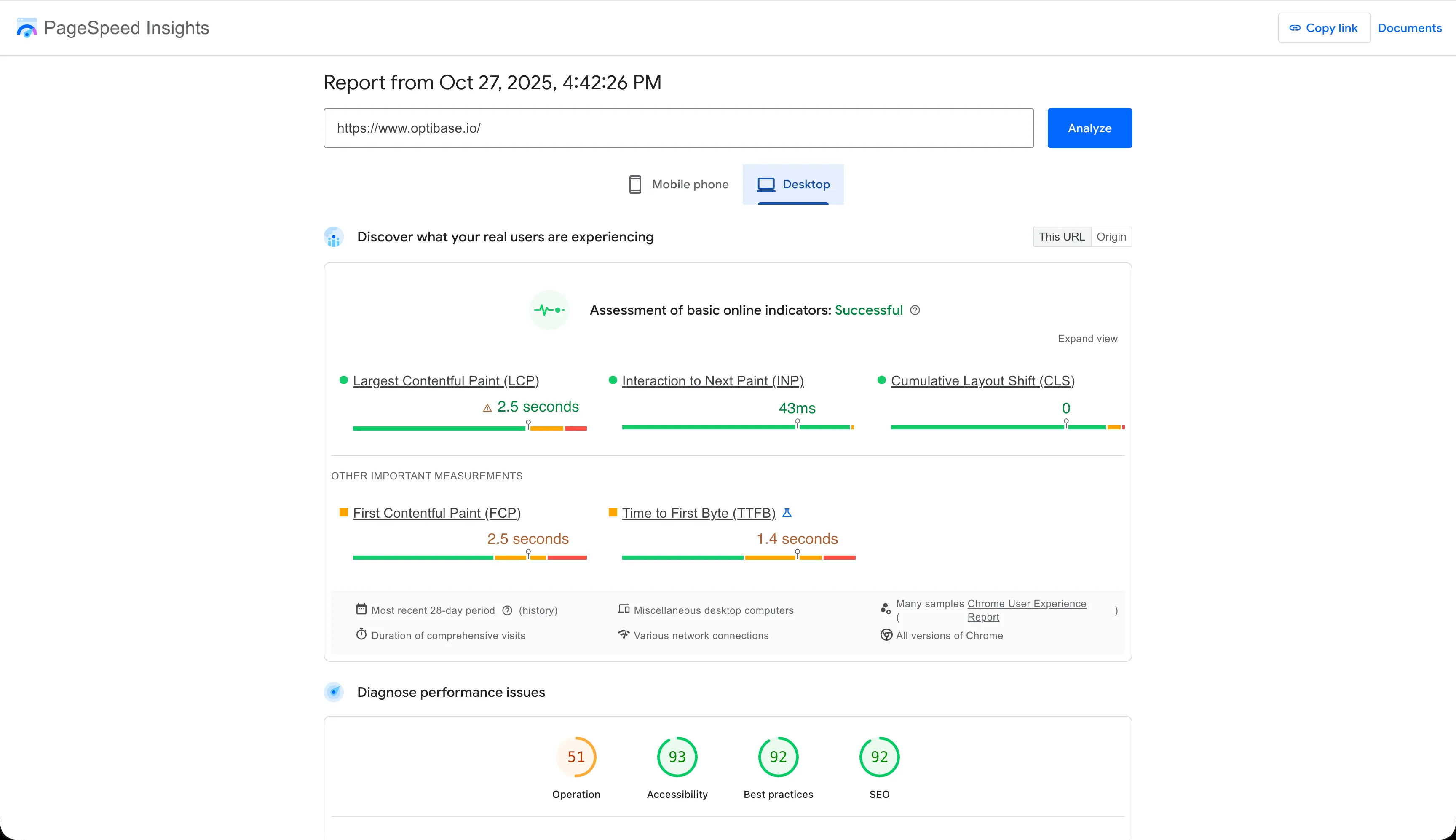Click the Accessibility score gauge showing 93
1456x840 pixels.
[x=677, y=756]
